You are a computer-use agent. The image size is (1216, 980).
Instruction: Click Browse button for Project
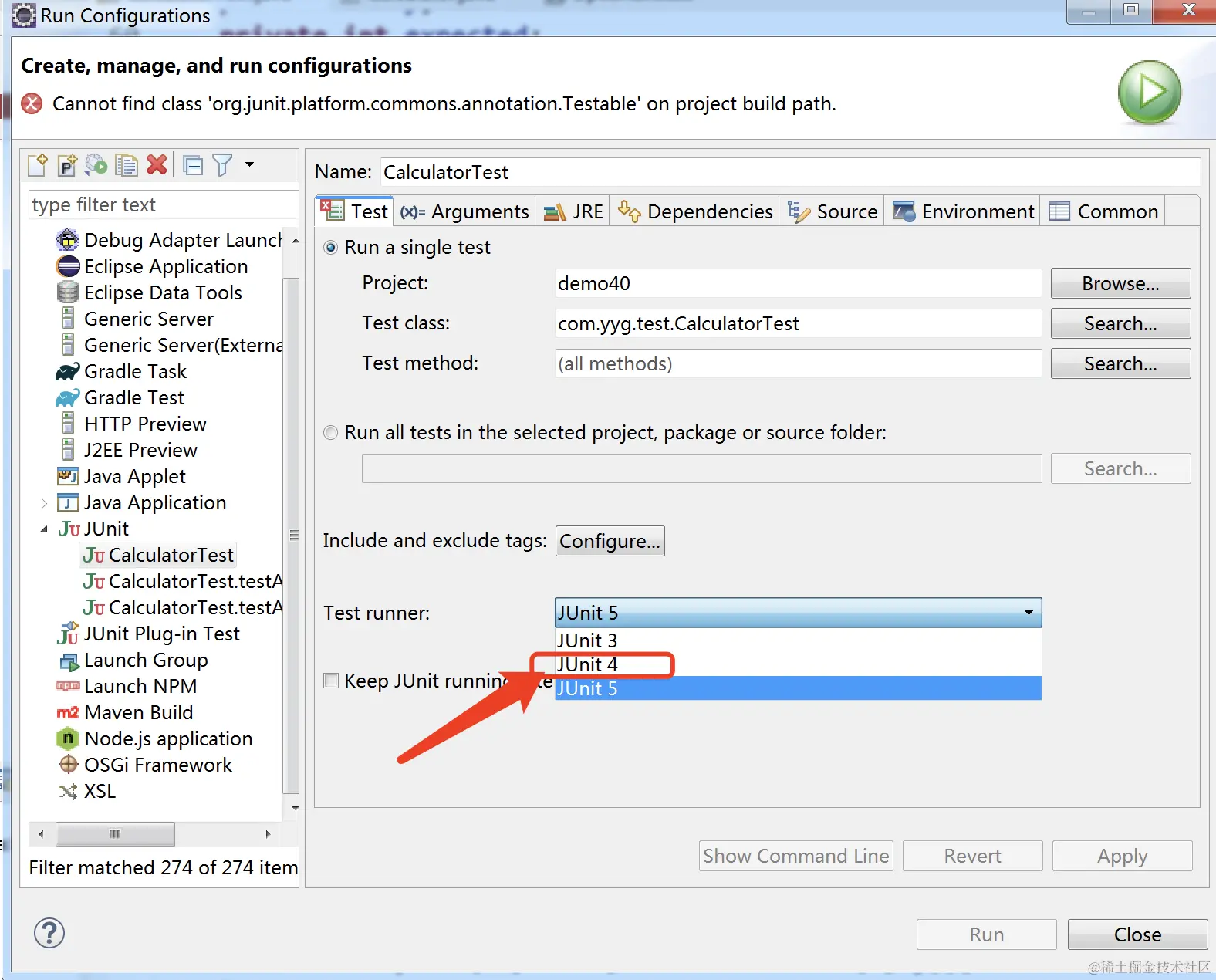(x=1120, y=283)
